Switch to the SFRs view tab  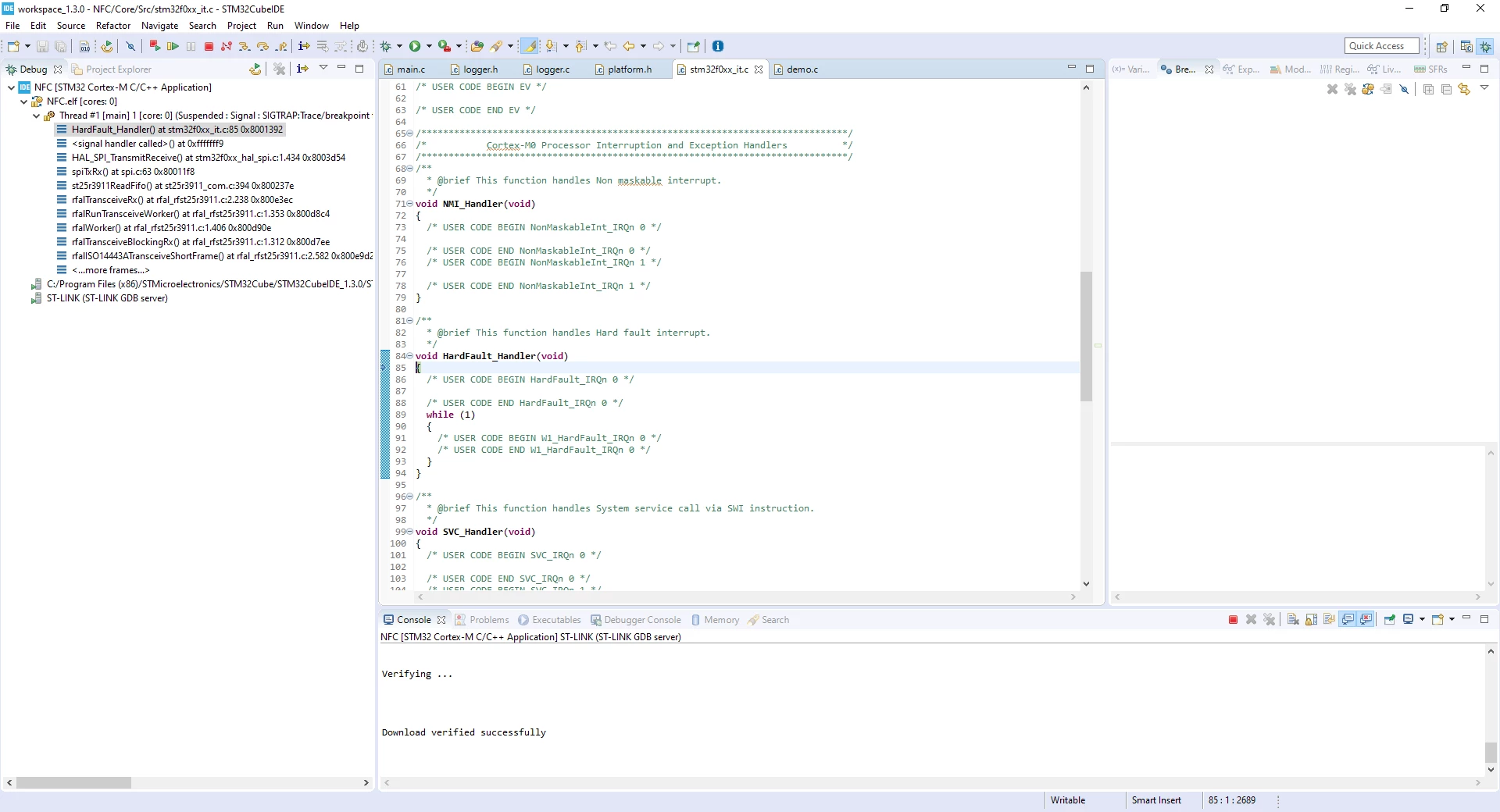tap(1430, 69)
